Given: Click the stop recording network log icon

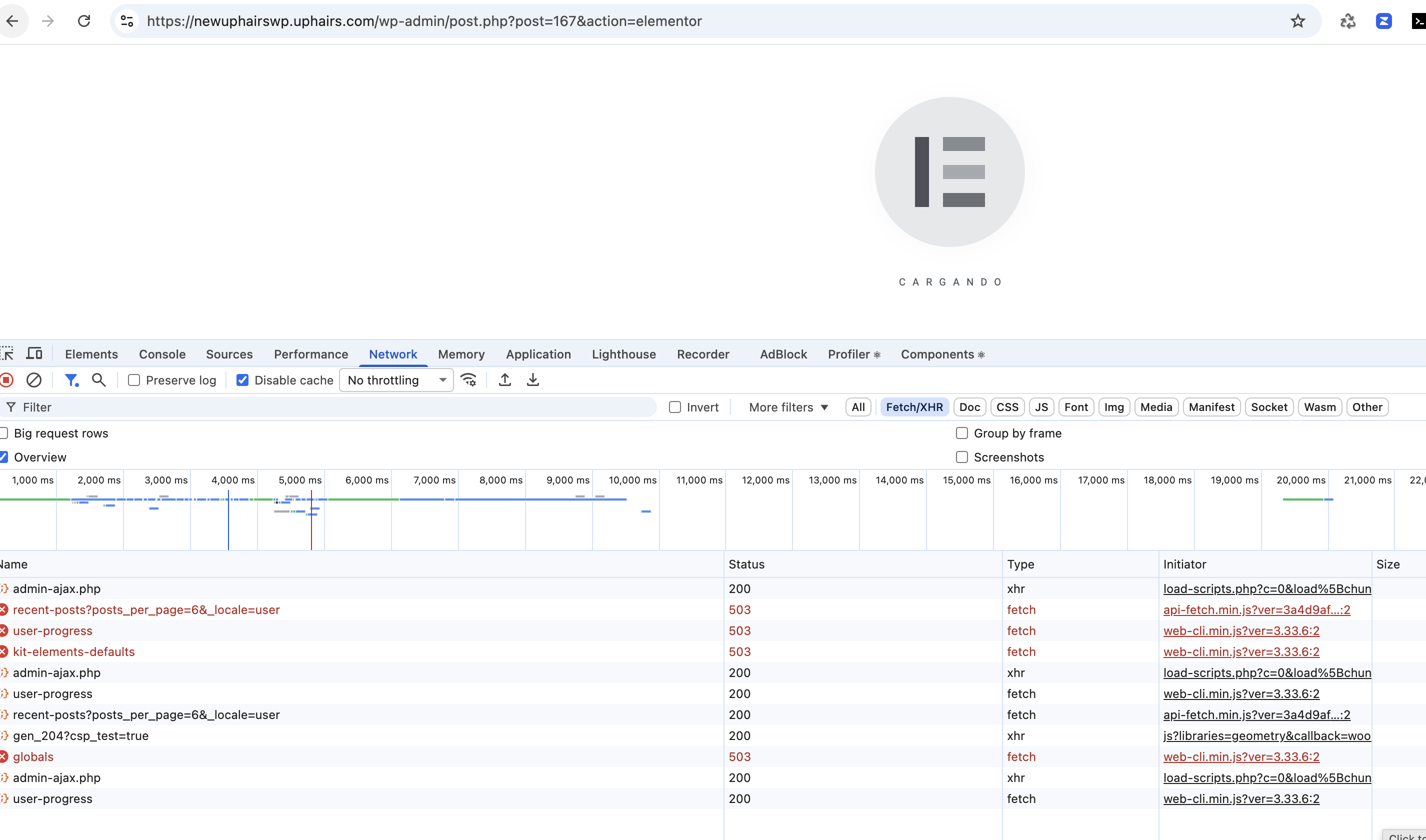Looking at the screenshot, I should click(x=7, y=380).
